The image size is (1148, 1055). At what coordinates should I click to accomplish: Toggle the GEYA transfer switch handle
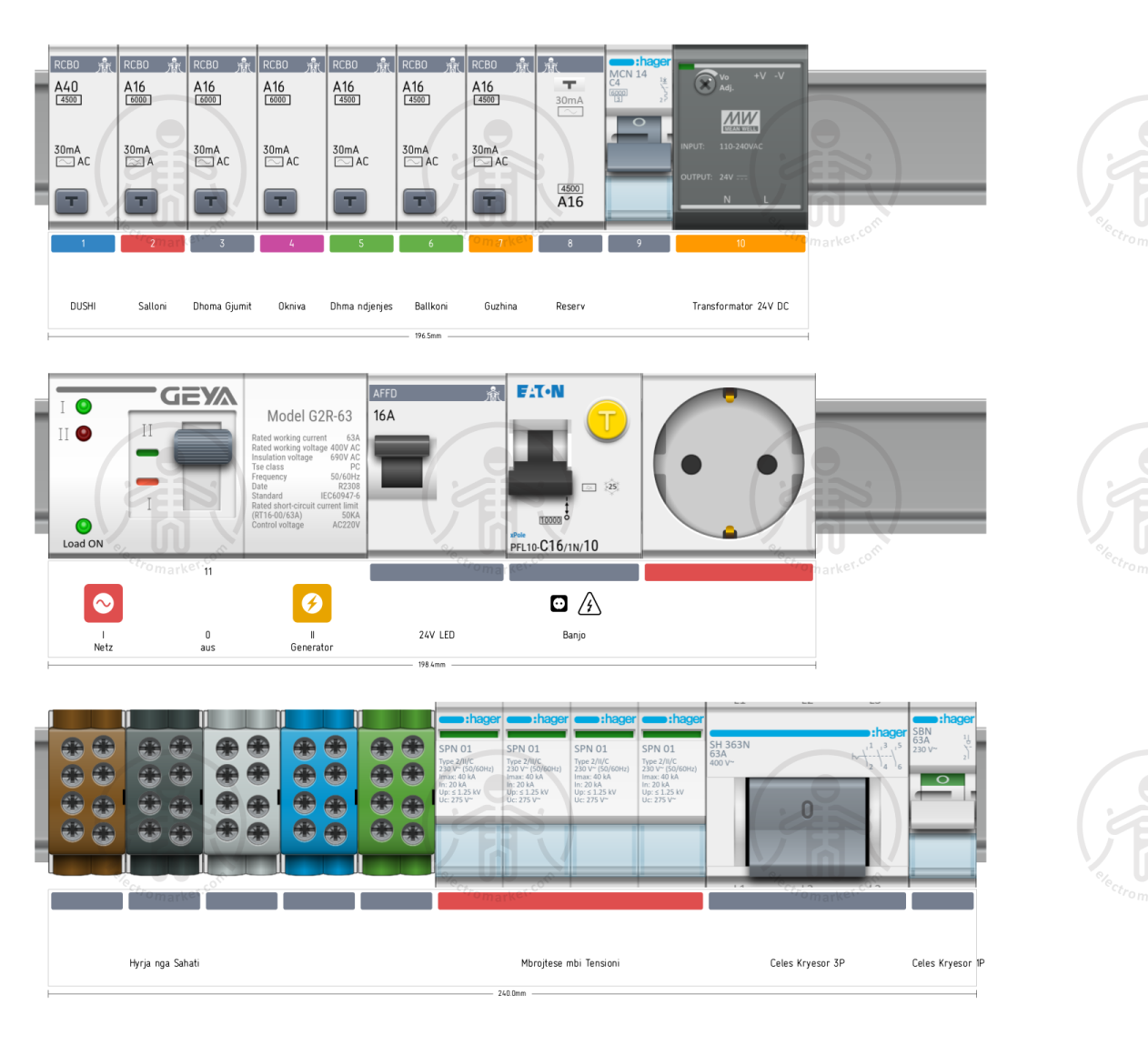[203, 446]
